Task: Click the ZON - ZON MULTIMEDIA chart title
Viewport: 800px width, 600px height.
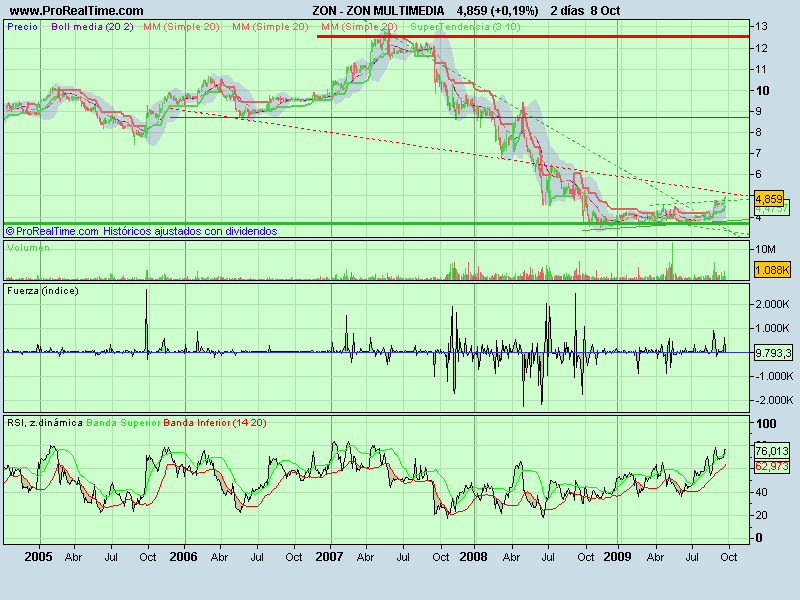Action: pyautogui.click(x=378, y=11)
